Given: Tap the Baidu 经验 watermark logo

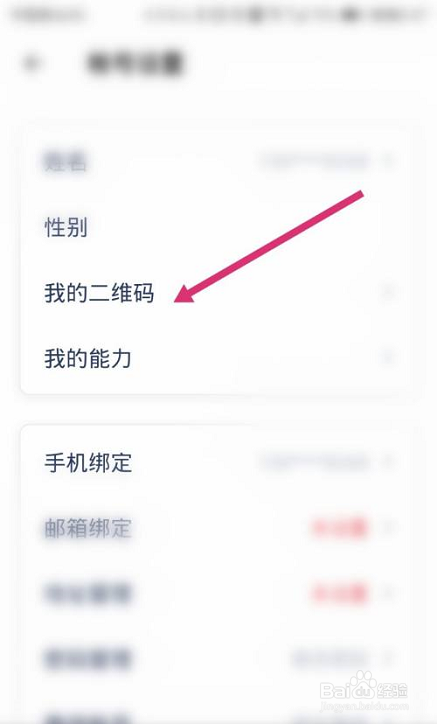Looking at the screenshot, I should (x=364, y=691).
